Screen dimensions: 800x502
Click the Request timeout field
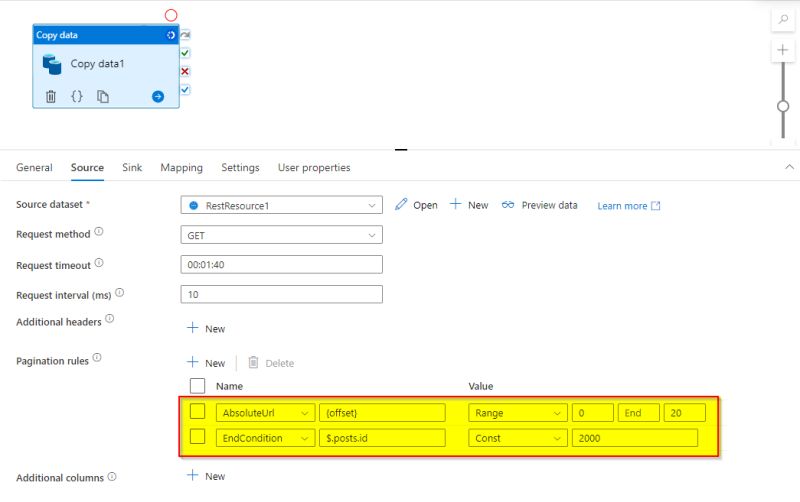click(x=282, y=264)
